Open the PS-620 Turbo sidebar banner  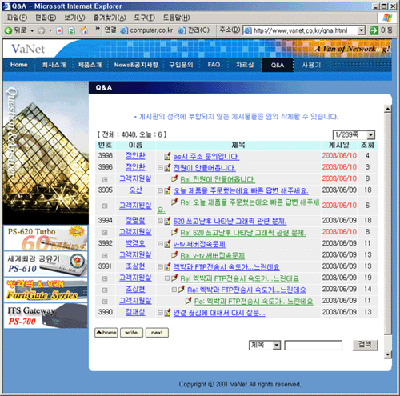point(45,238)
